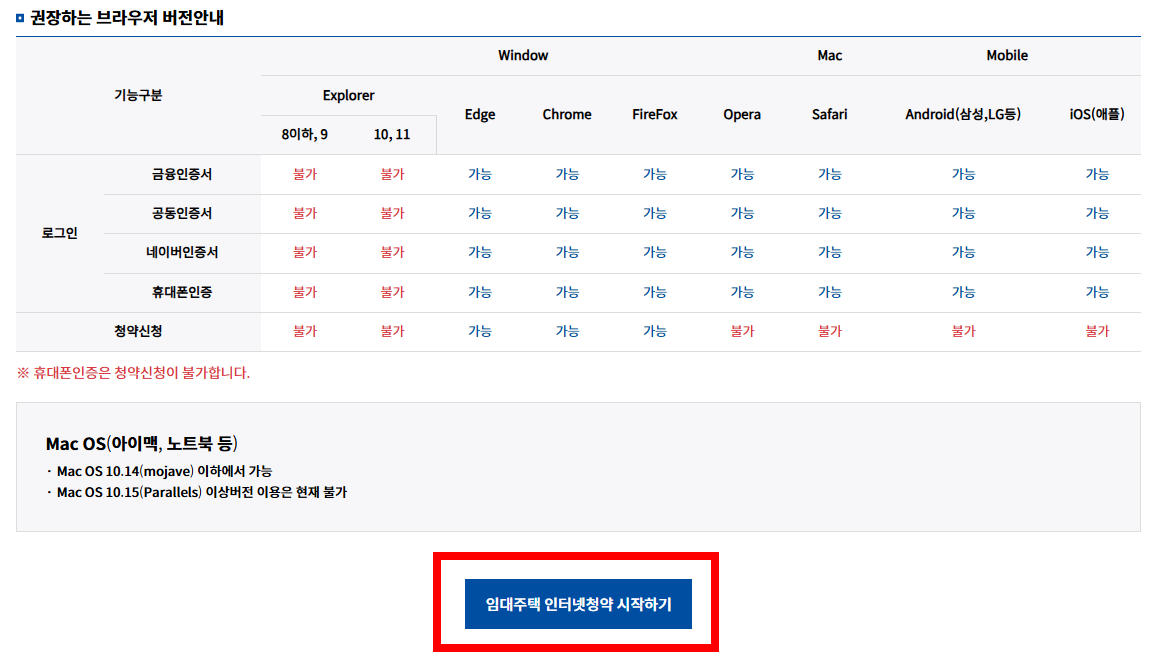1159x663 pixels.
Task: Click the 네이버인증서 row label
Action: click(183, 253)
